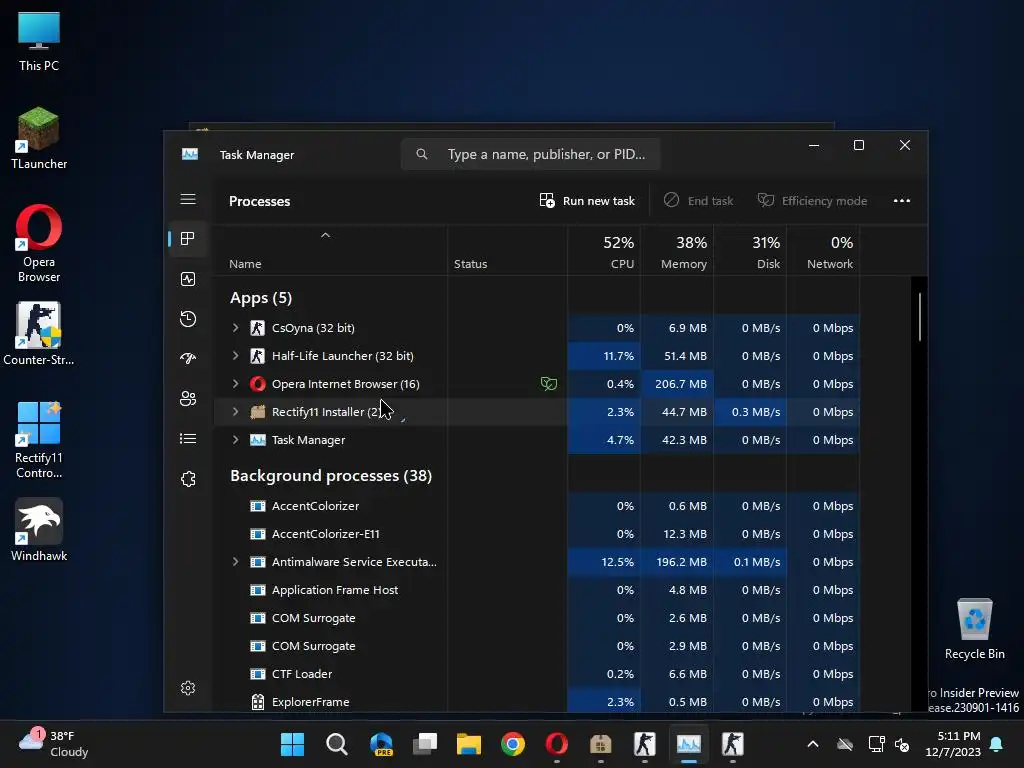
Task: Show hidden icons in system tray
Action: pyautogui.click(x=813, y=744)
